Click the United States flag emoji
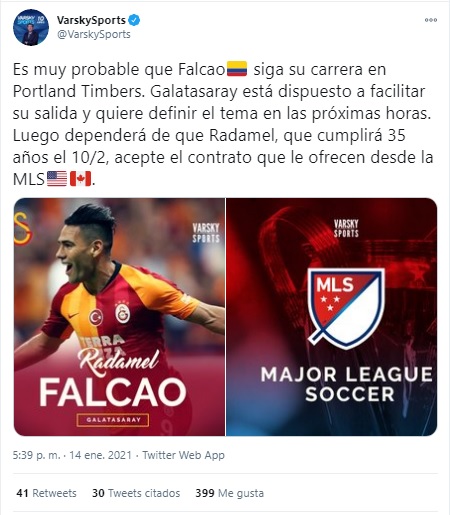This screenshot has height=515, width=450. click(x=57, y=179)
